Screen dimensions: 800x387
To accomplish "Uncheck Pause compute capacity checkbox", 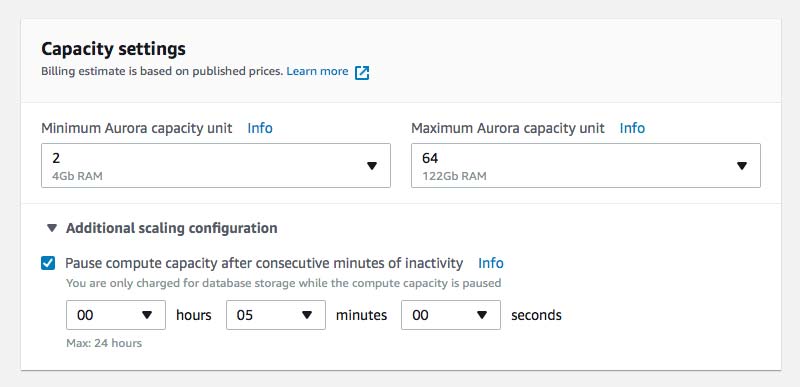I will 48,264.
